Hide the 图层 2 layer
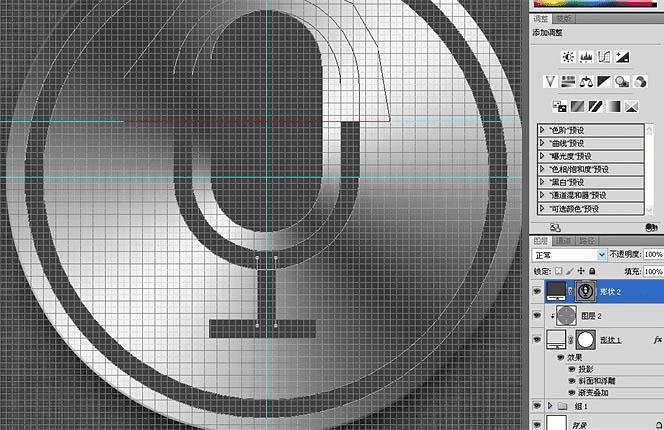Screen dimensions: 664x430 click(x=537, y=315)
